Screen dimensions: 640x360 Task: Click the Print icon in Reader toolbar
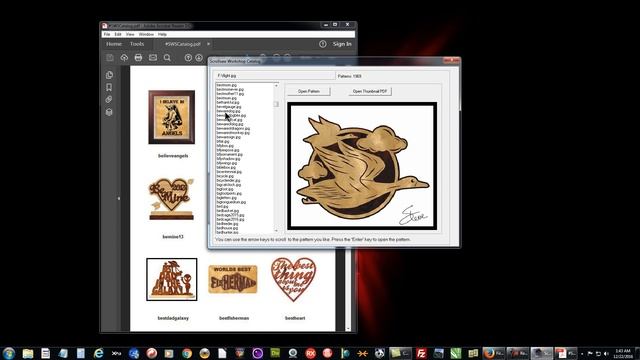[x=138, y=58]
